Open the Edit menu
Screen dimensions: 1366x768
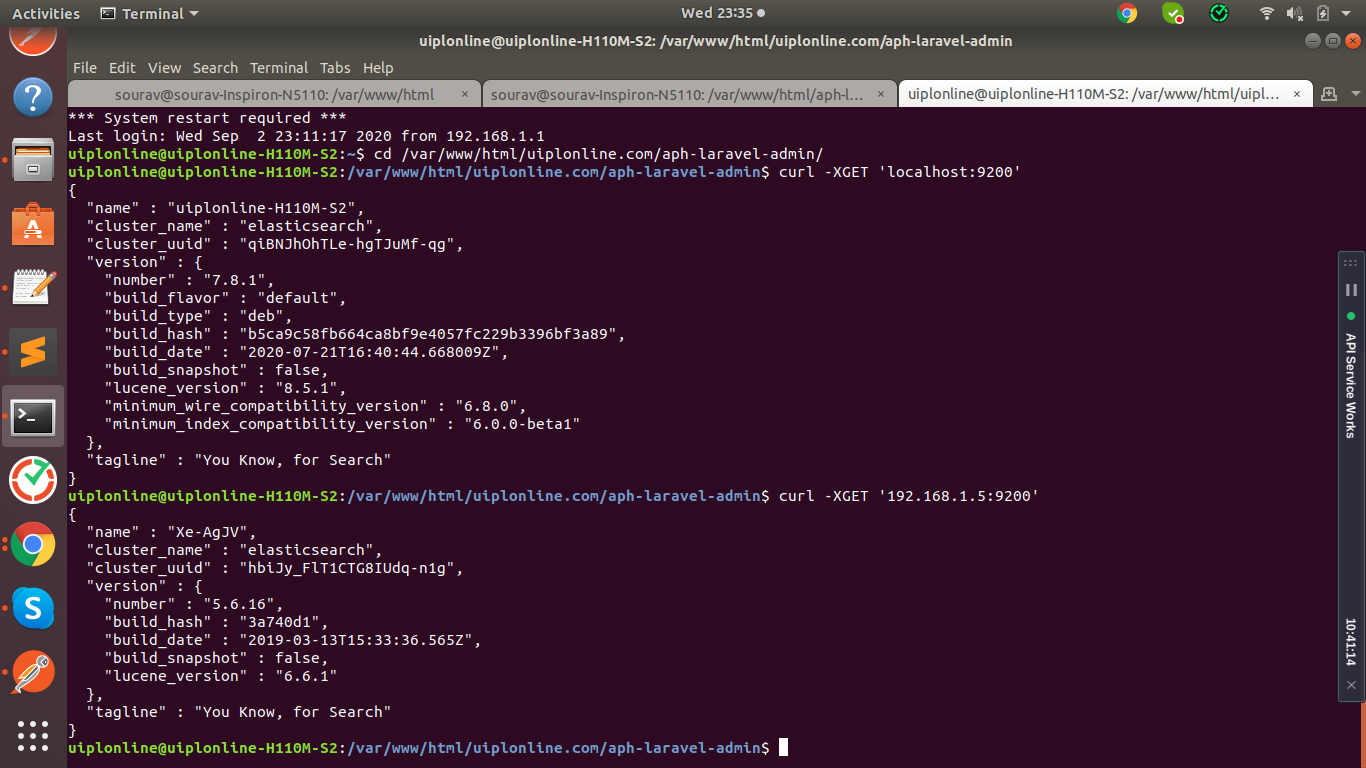(x=122, y=68)
